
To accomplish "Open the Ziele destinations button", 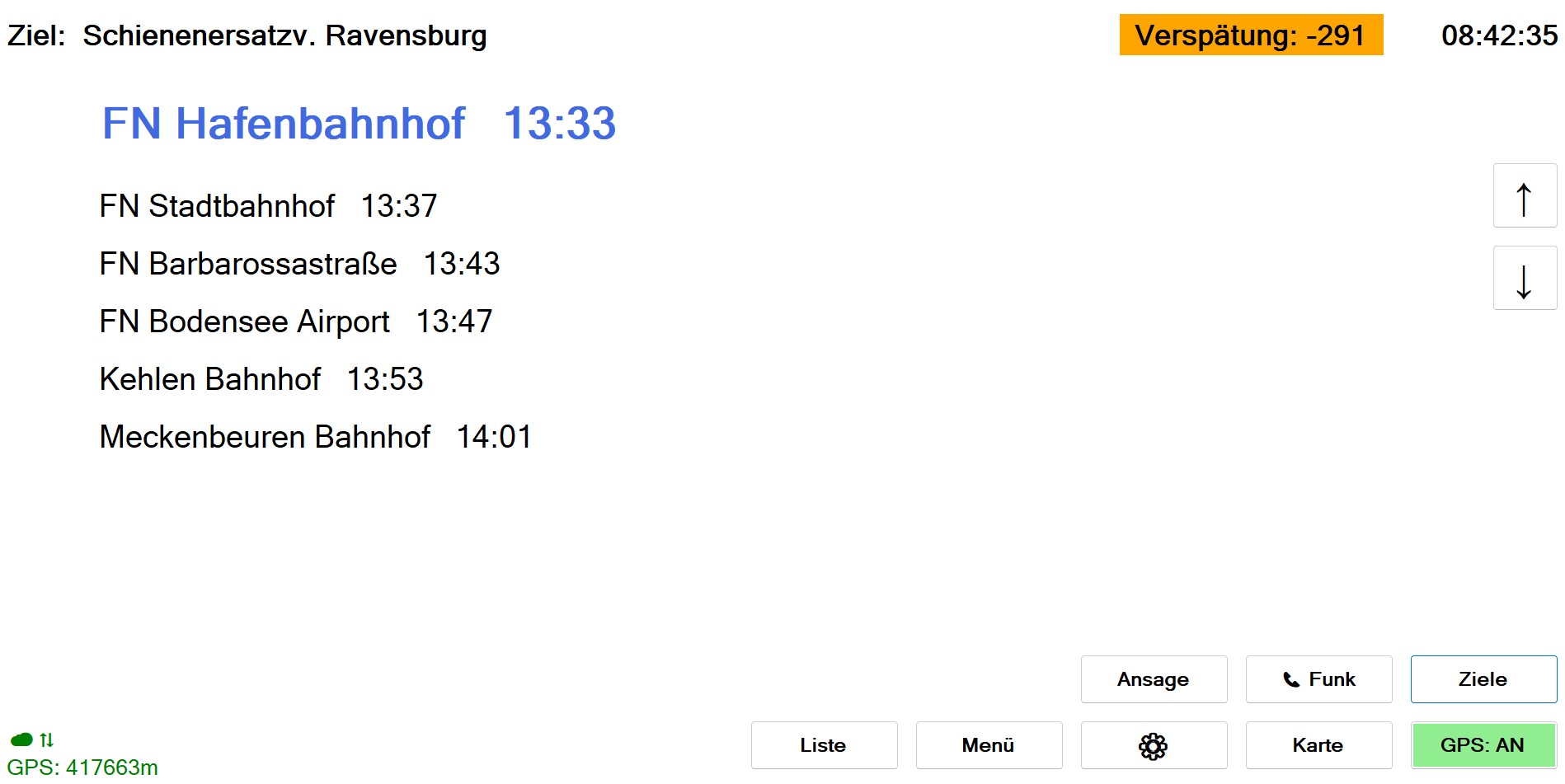I will point(1483,679).
